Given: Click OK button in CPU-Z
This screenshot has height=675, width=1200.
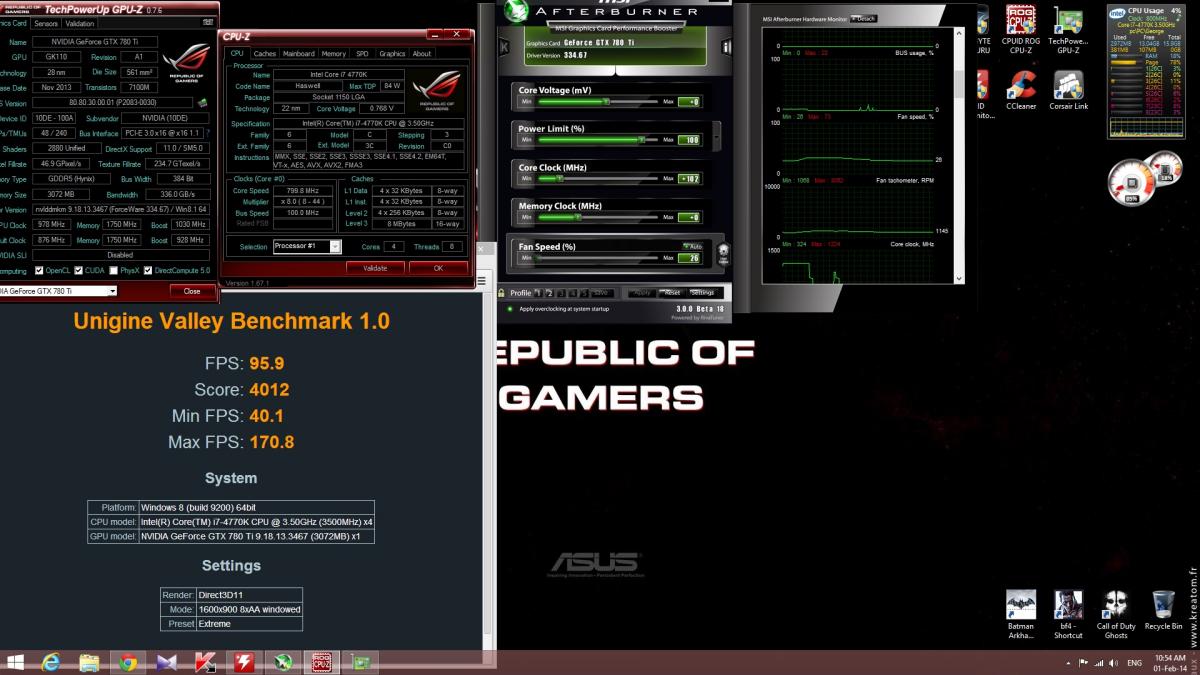Looking at the screenshot, I should click(438, 268).
